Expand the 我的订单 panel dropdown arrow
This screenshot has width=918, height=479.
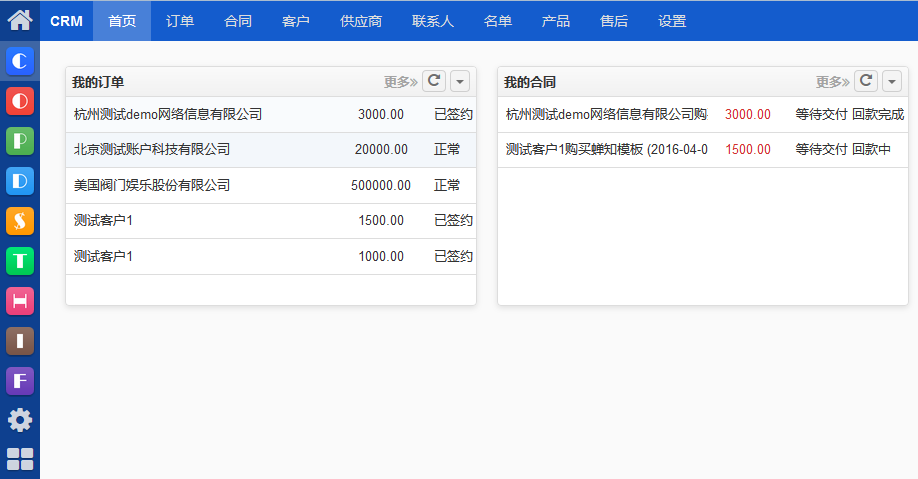[x=459, y=81]
